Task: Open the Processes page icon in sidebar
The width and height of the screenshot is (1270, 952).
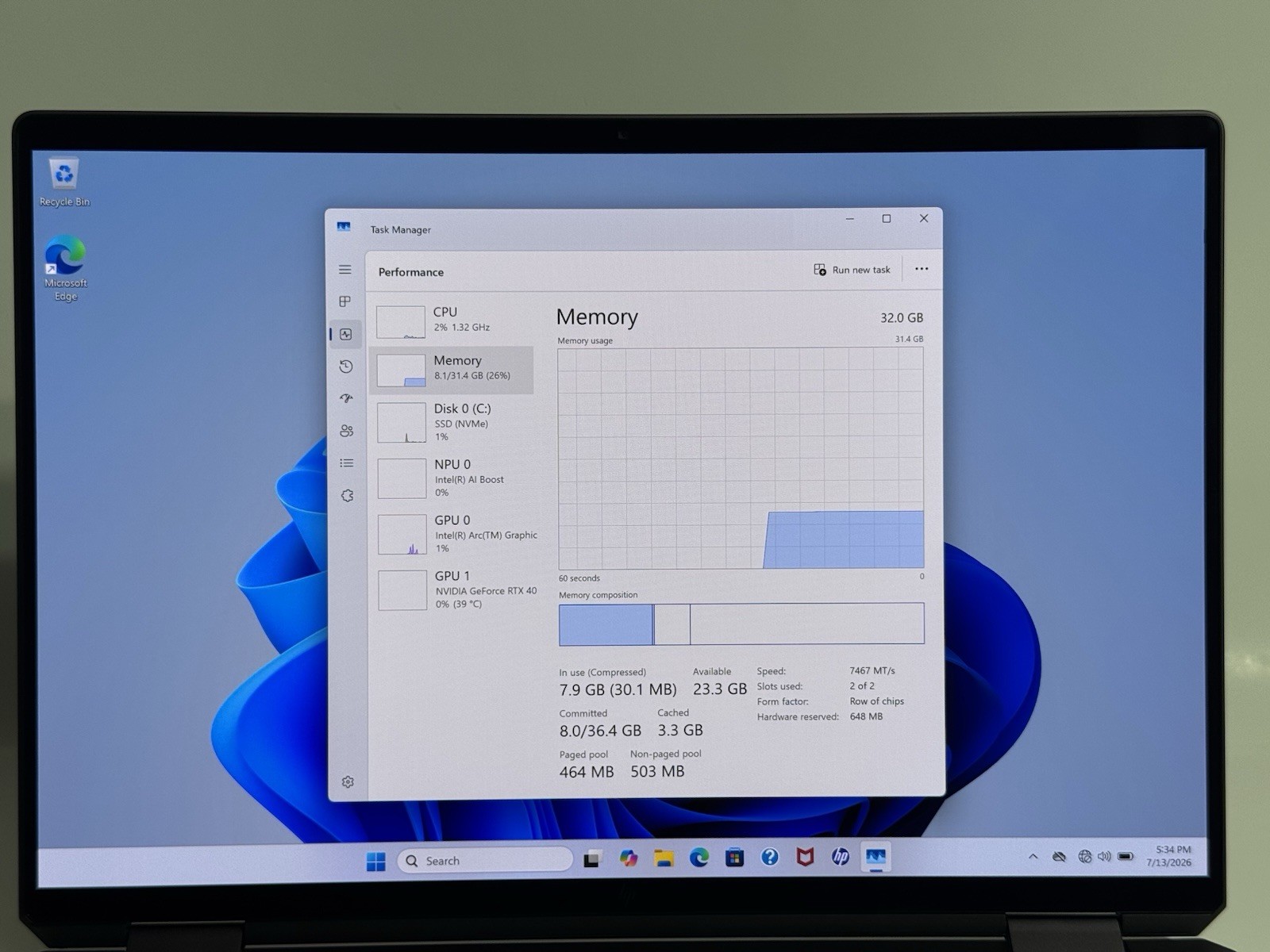Action: pos(344,301)
